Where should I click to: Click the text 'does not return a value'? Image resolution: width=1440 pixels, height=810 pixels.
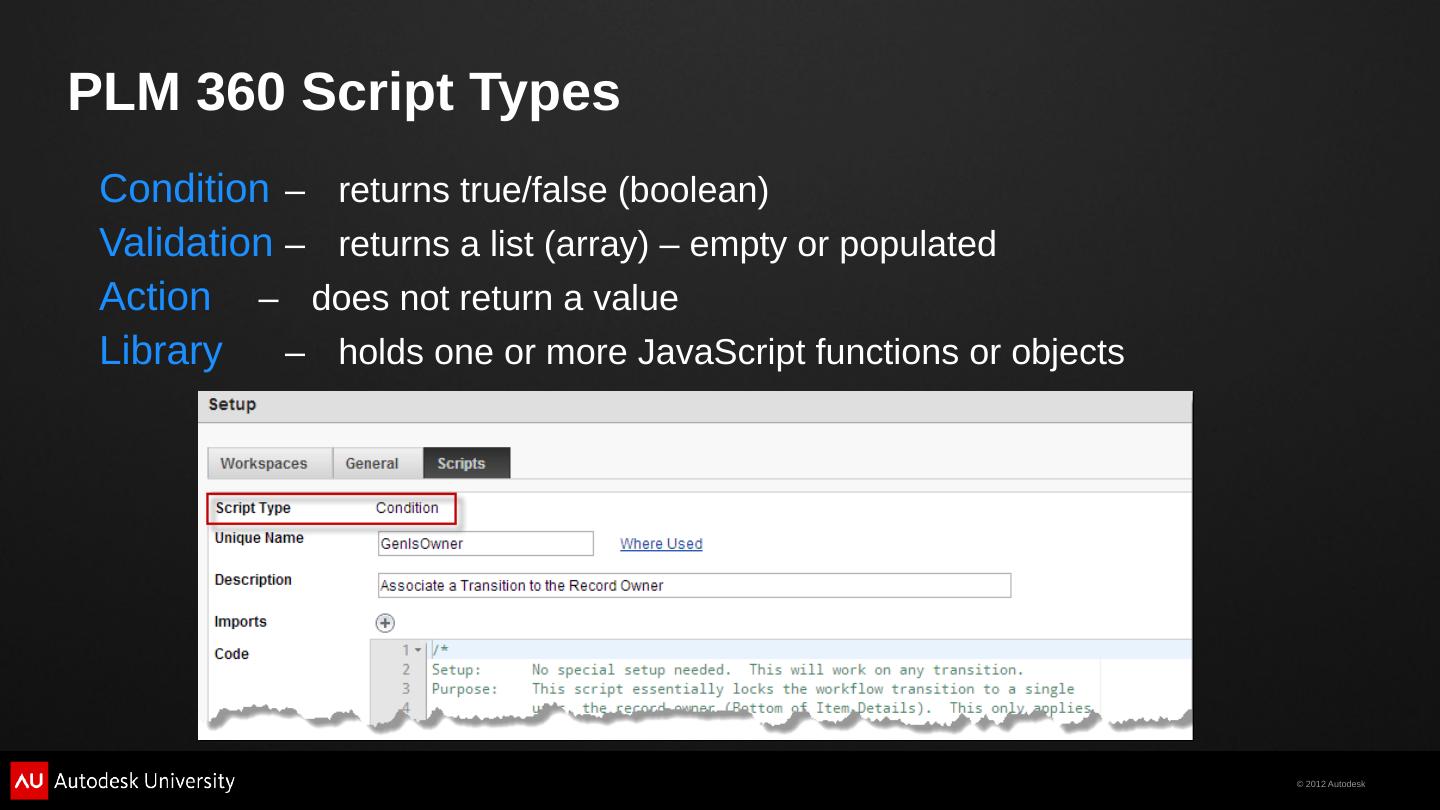tap(495, 298)
